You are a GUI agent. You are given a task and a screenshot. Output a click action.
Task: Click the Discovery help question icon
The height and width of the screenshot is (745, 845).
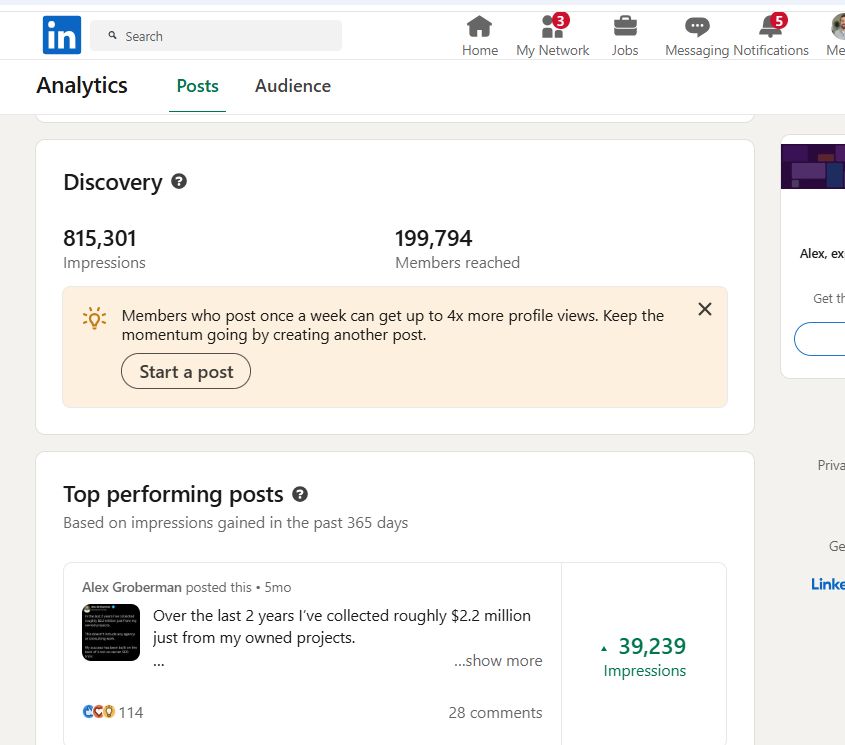click(x=179, y=182)
